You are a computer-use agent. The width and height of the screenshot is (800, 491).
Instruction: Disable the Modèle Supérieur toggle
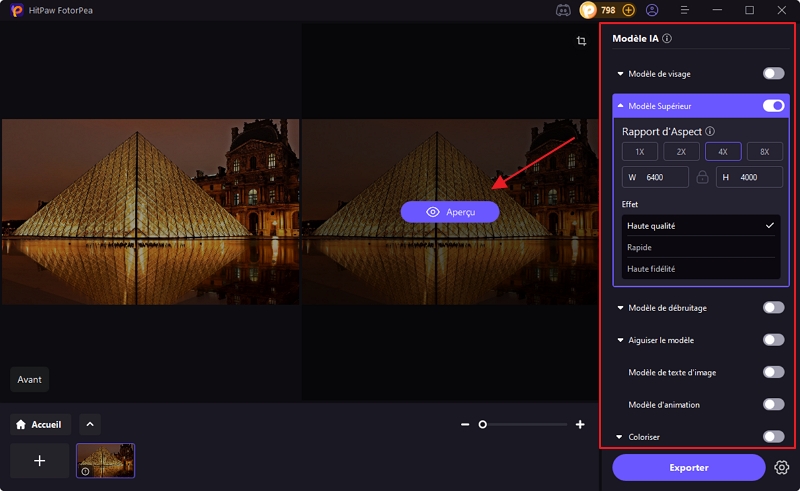coord(773,105)
